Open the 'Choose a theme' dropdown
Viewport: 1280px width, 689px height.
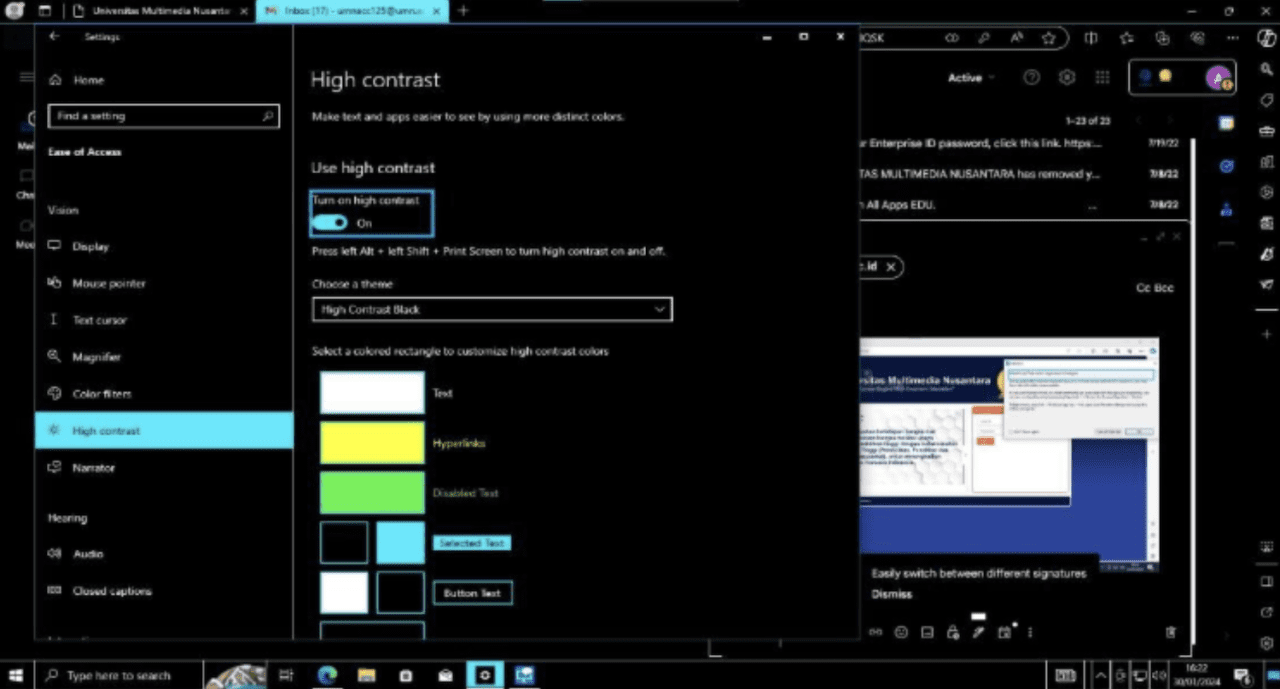click(x=492, y=310)
